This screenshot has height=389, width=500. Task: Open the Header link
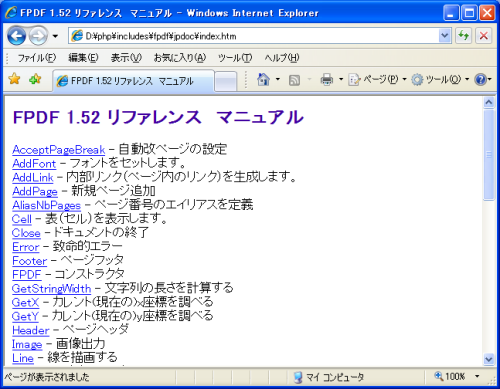31,330
